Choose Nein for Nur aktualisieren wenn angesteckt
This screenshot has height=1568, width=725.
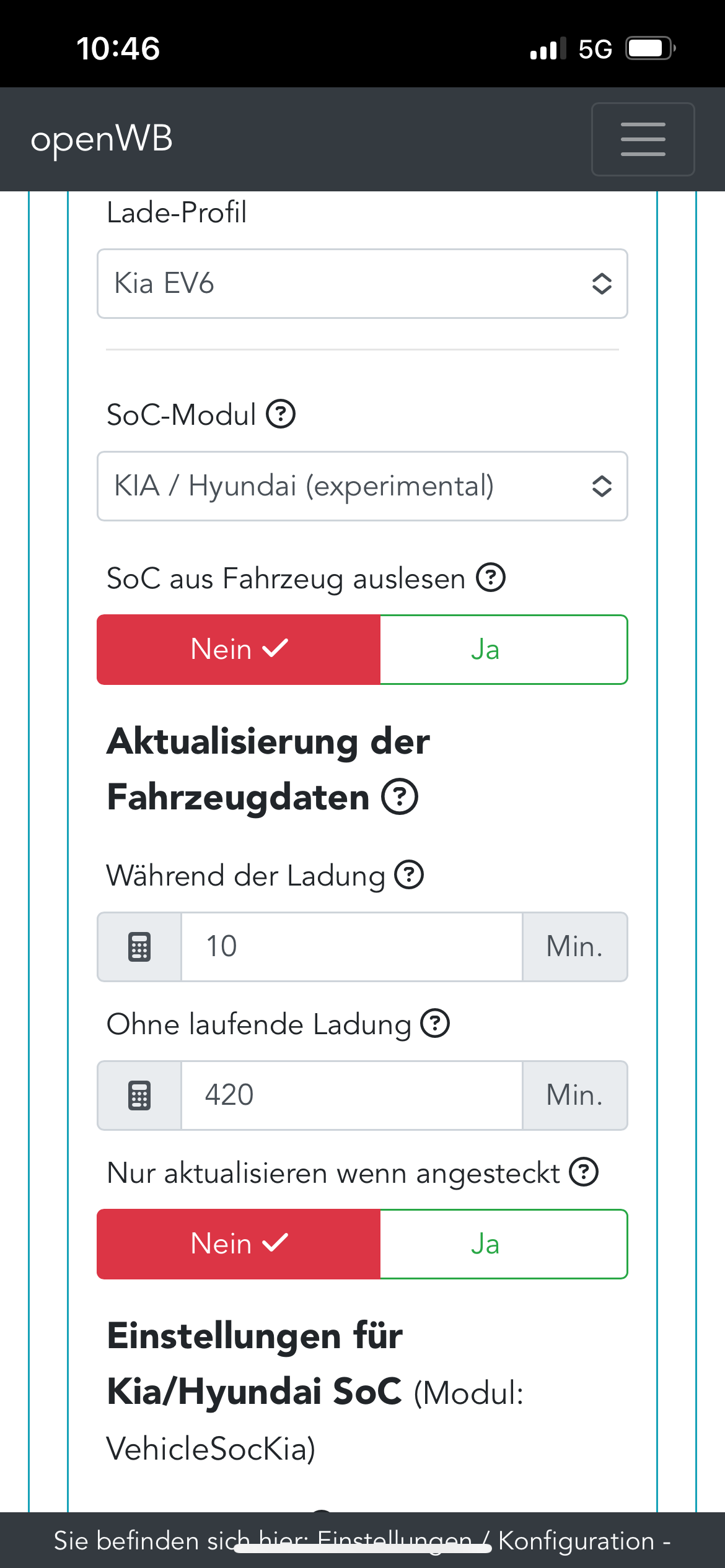(239, 1244)
